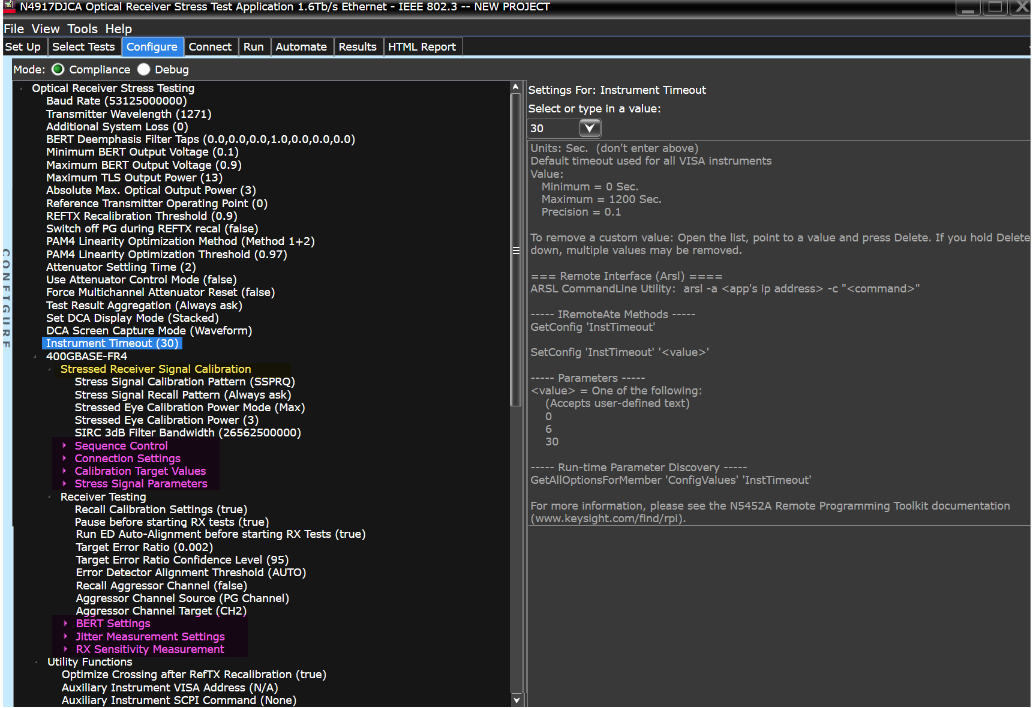The image size is (1036, 708).
Task: Select Stress Signal Calibration Pattern (SSPRQ)
Action: click(185, 382)
